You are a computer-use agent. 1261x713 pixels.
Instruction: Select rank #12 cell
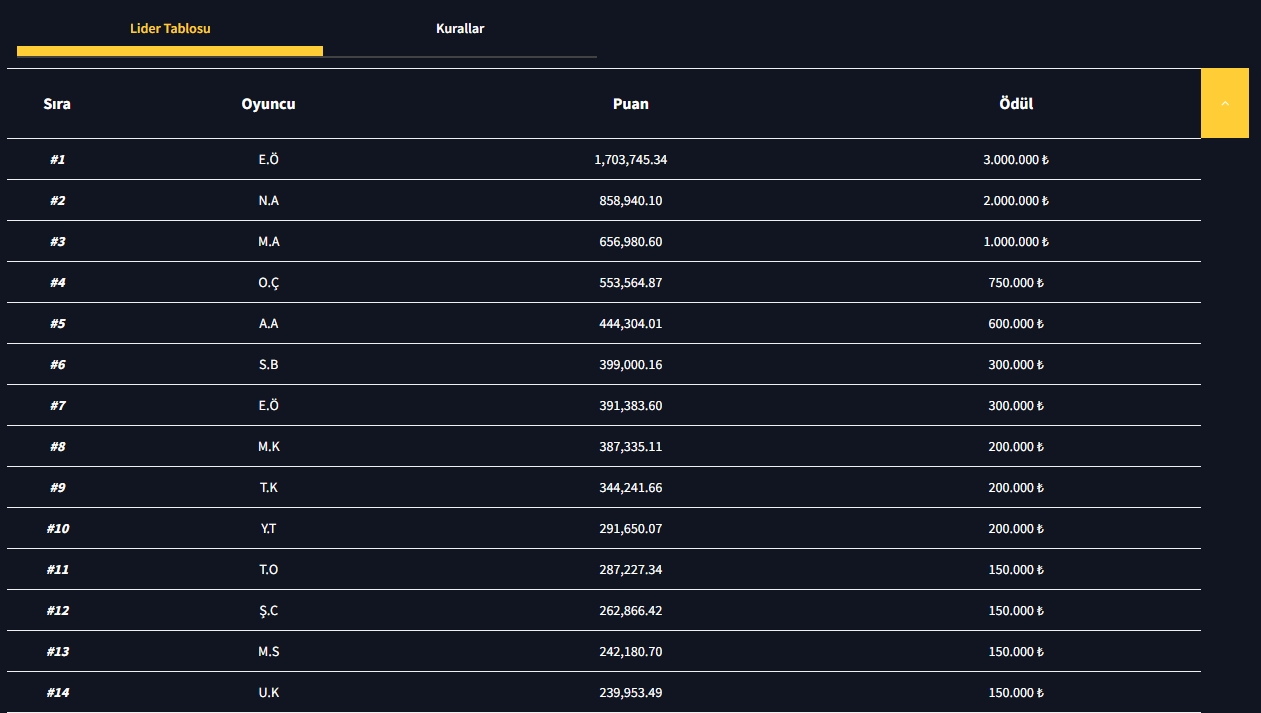pyautogui.click(x=57, y=610)
